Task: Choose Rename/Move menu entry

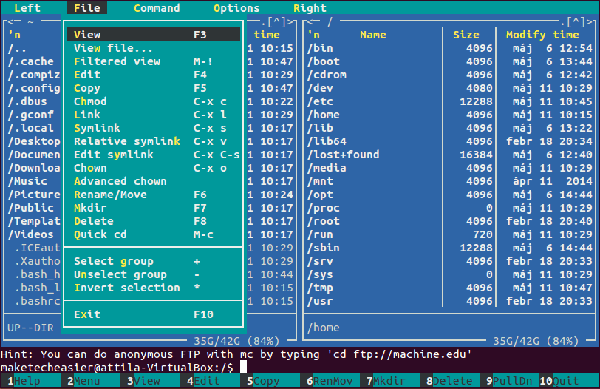Action: click(x=153, y=195)
